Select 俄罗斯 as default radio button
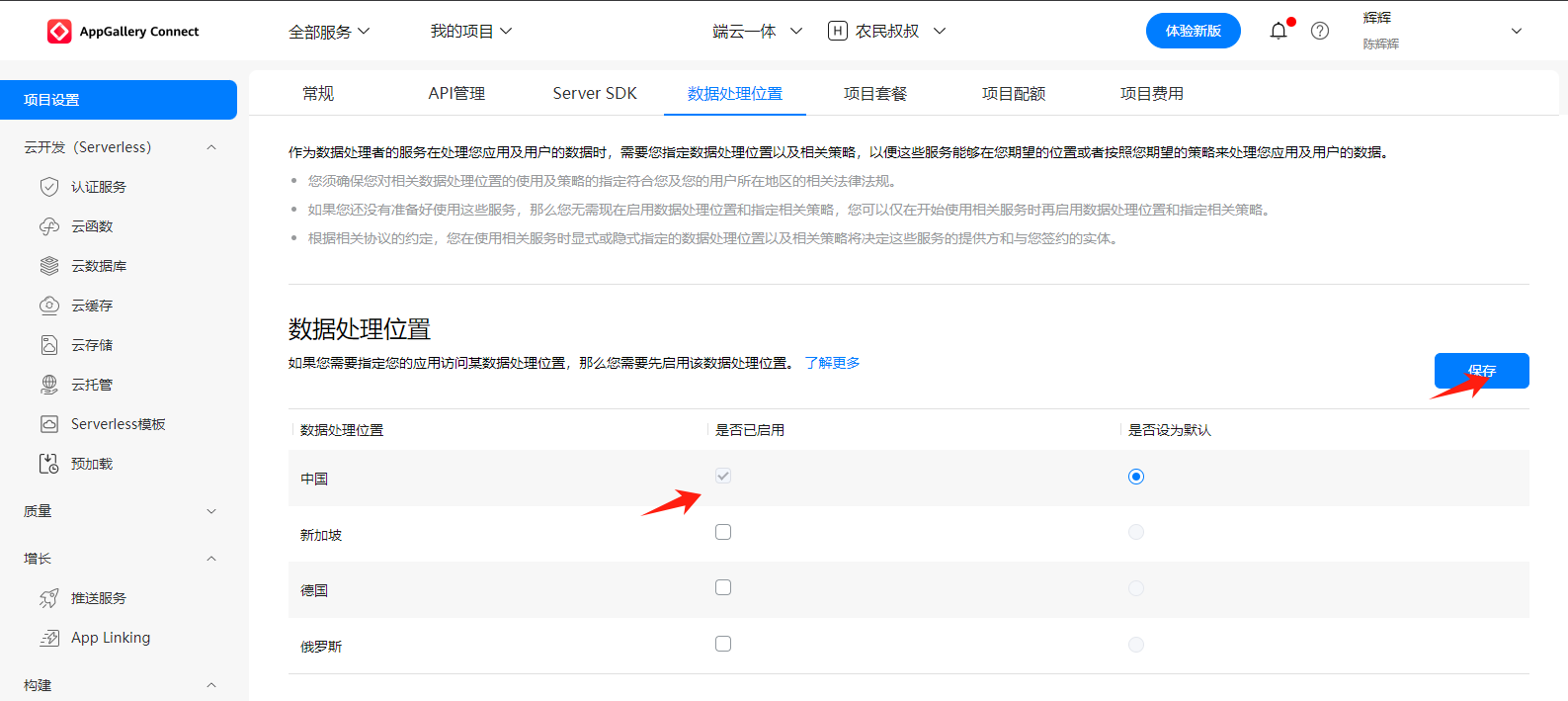The image size is (1568, 701). (x=1136, y=645)
